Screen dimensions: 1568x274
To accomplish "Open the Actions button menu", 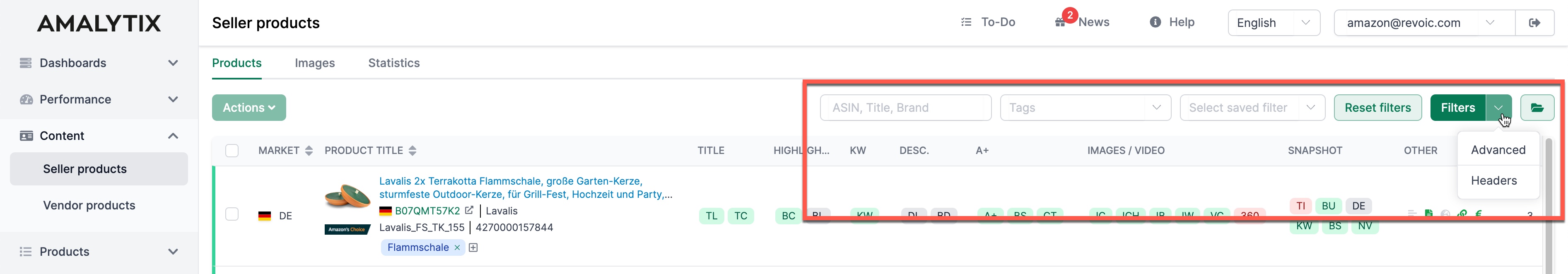I will tap(249, 108).
